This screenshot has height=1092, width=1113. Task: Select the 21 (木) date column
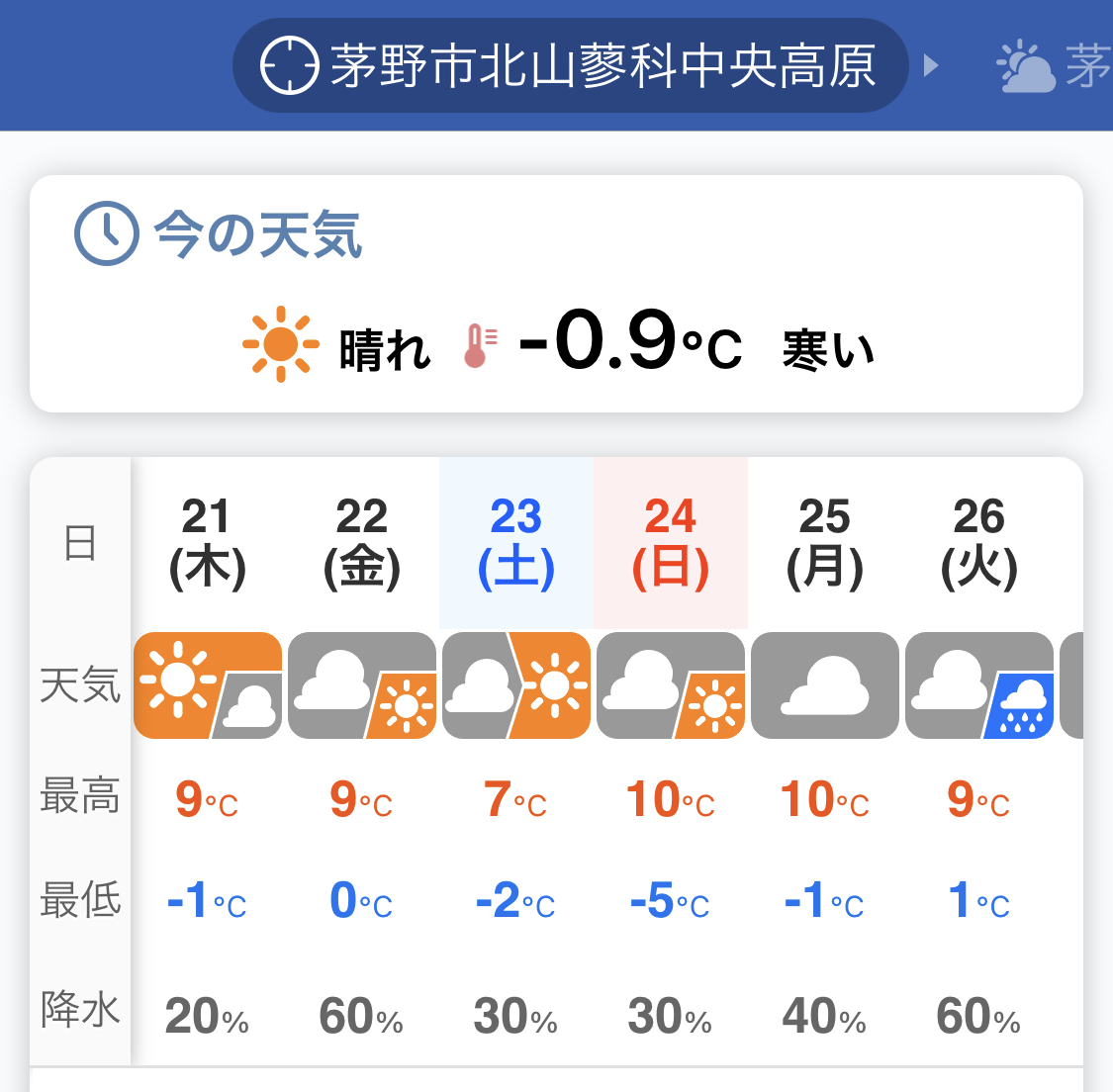pyautogui.click(x=208, y=543)
